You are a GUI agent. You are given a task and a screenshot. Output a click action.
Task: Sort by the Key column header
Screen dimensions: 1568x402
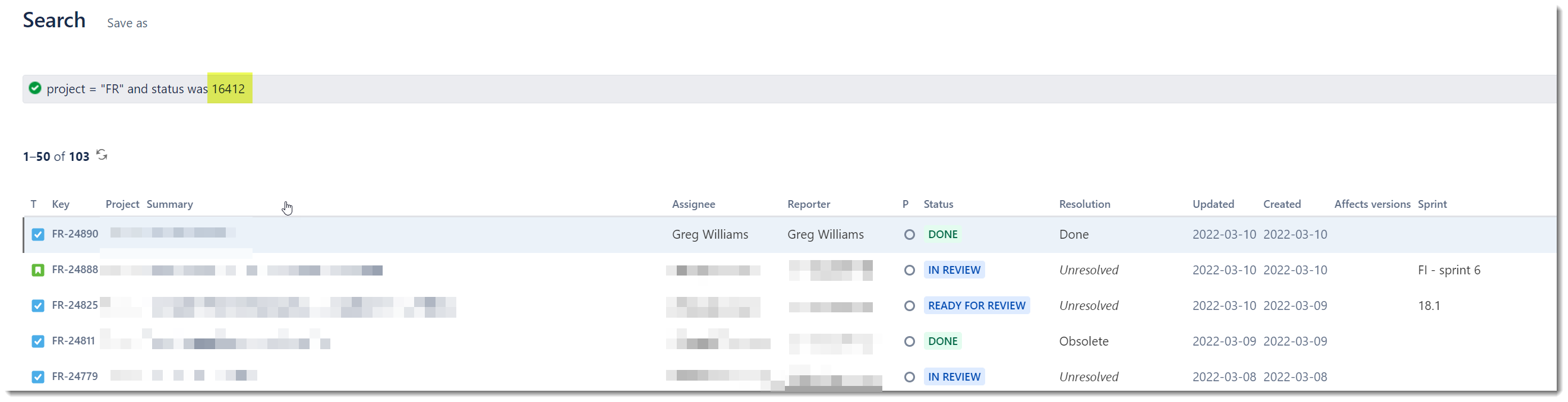[x=61, y=204]
